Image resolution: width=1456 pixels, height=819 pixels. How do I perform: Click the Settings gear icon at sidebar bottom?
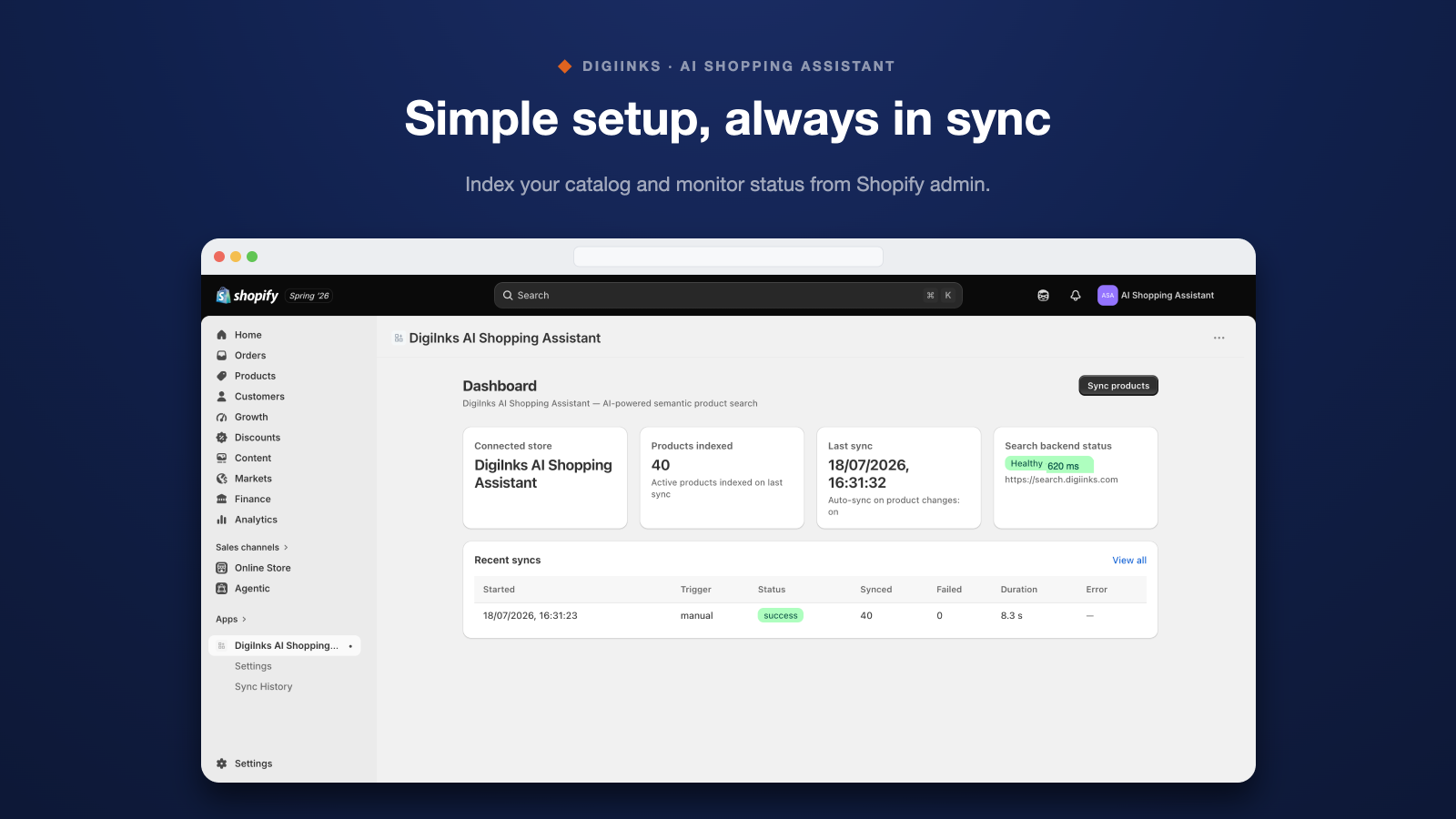tap(221, 763)
